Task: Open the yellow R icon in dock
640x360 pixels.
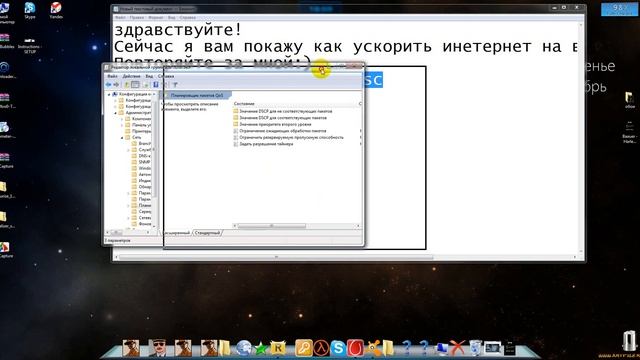Action: tap(278, 348)
